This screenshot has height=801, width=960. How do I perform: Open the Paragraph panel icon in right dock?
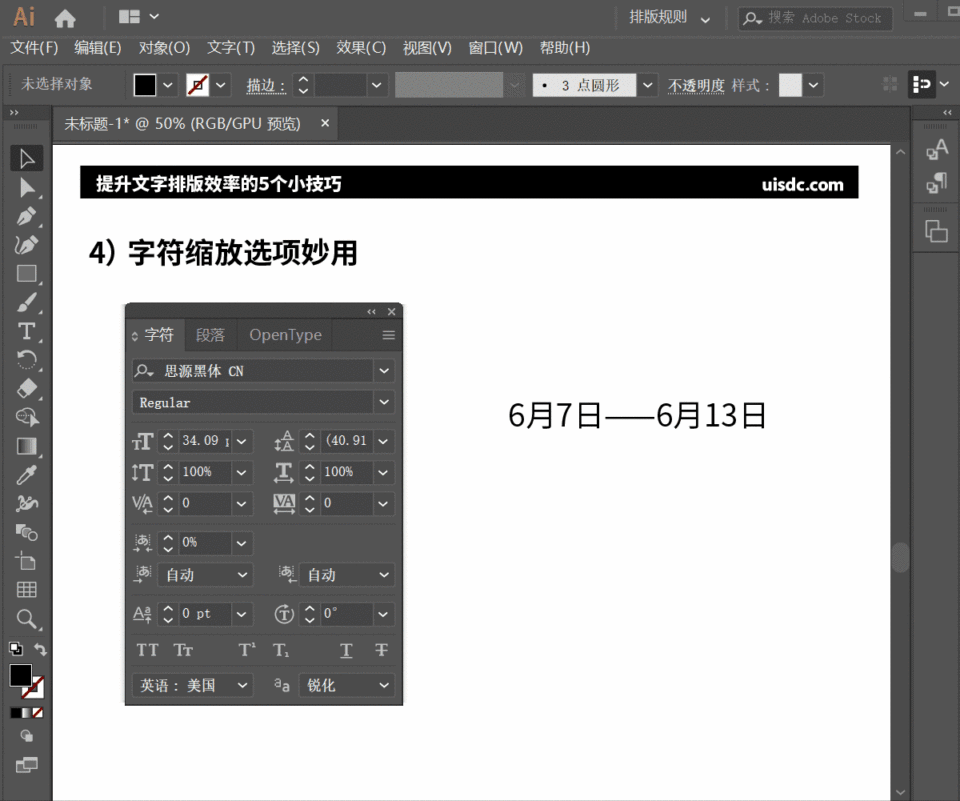click(x=936, y=183)
